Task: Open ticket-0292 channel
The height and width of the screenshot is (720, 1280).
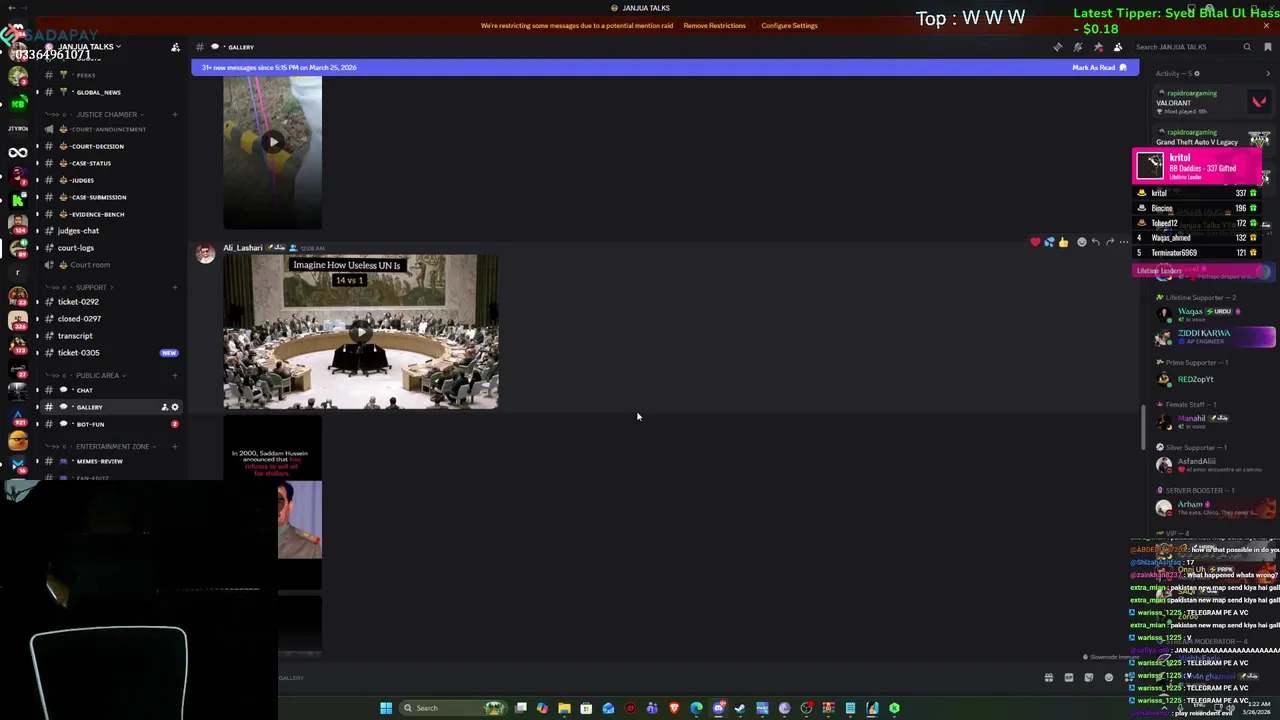Action: [110, 302]
